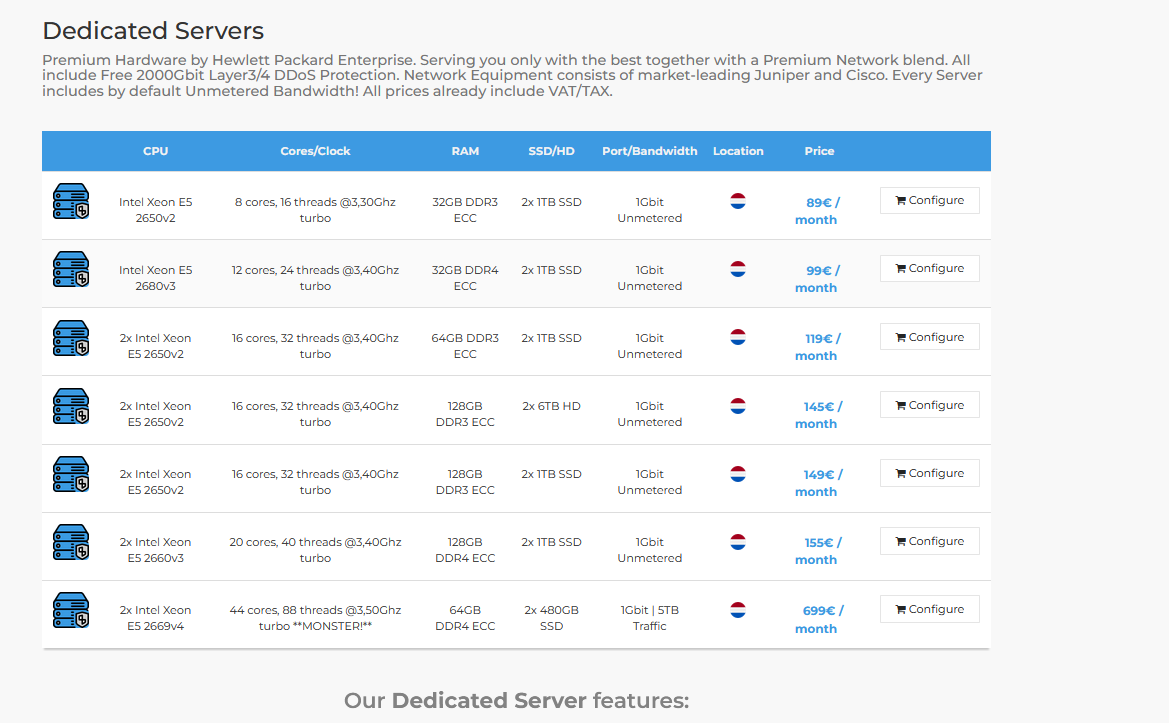Click server icon in the 119€ row

coord(71,338)
